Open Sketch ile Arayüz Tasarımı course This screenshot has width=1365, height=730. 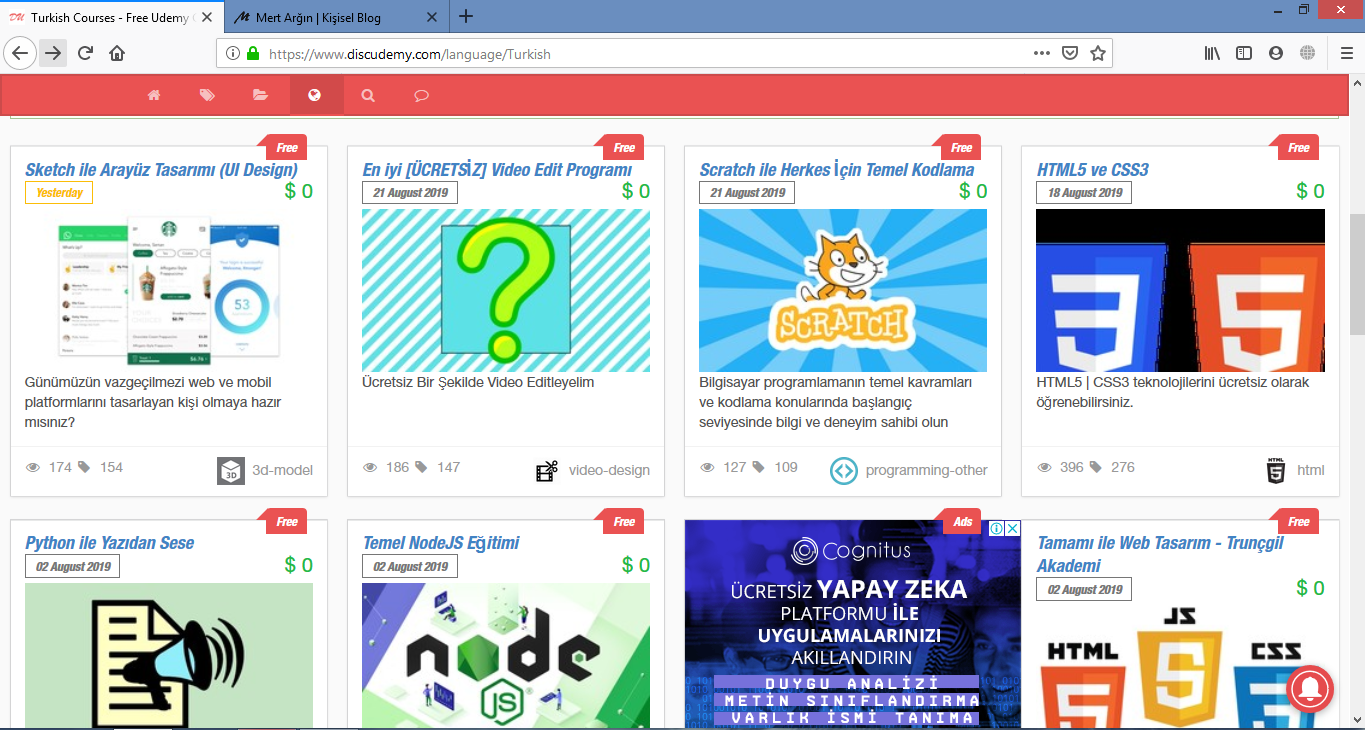coord(161,169)
